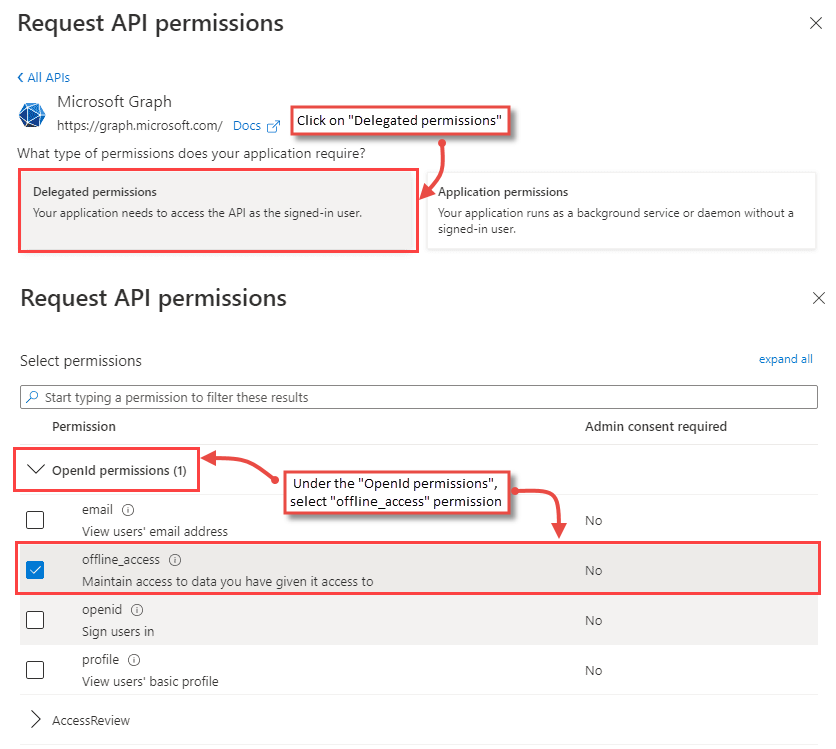Screen dimensions: 836x749
Task: Close the lower Request API permissions panel
Action: [818, 298]
